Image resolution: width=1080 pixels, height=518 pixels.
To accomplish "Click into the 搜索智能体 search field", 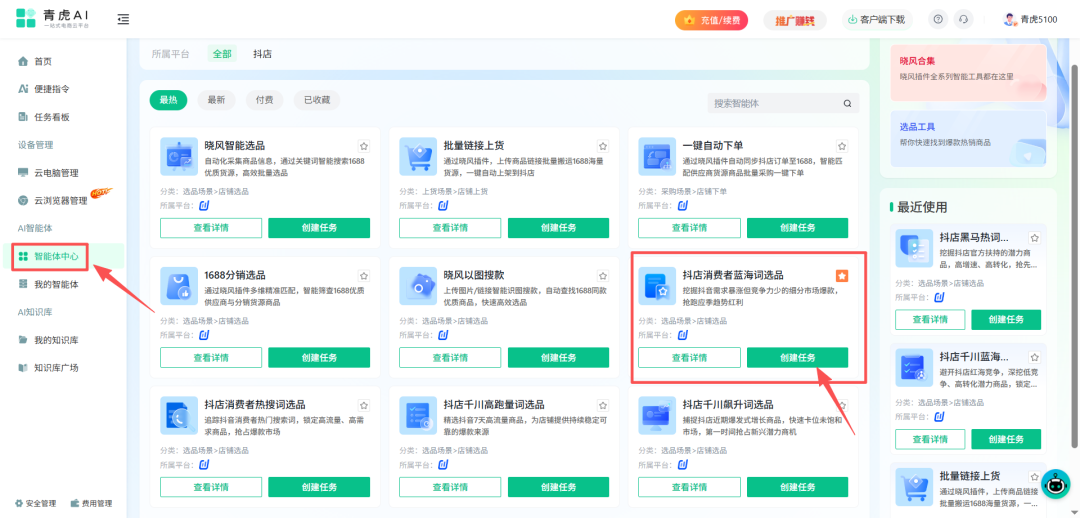I will 775,103.
